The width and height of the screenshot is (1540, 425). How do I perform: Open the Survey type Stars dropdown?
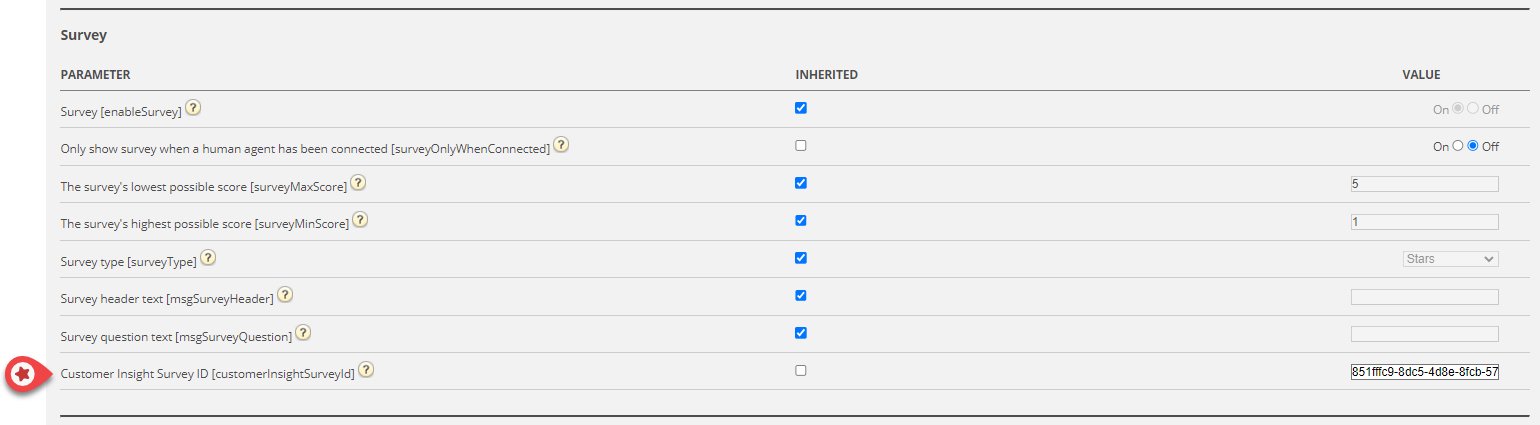click(x=1450, y=259)
